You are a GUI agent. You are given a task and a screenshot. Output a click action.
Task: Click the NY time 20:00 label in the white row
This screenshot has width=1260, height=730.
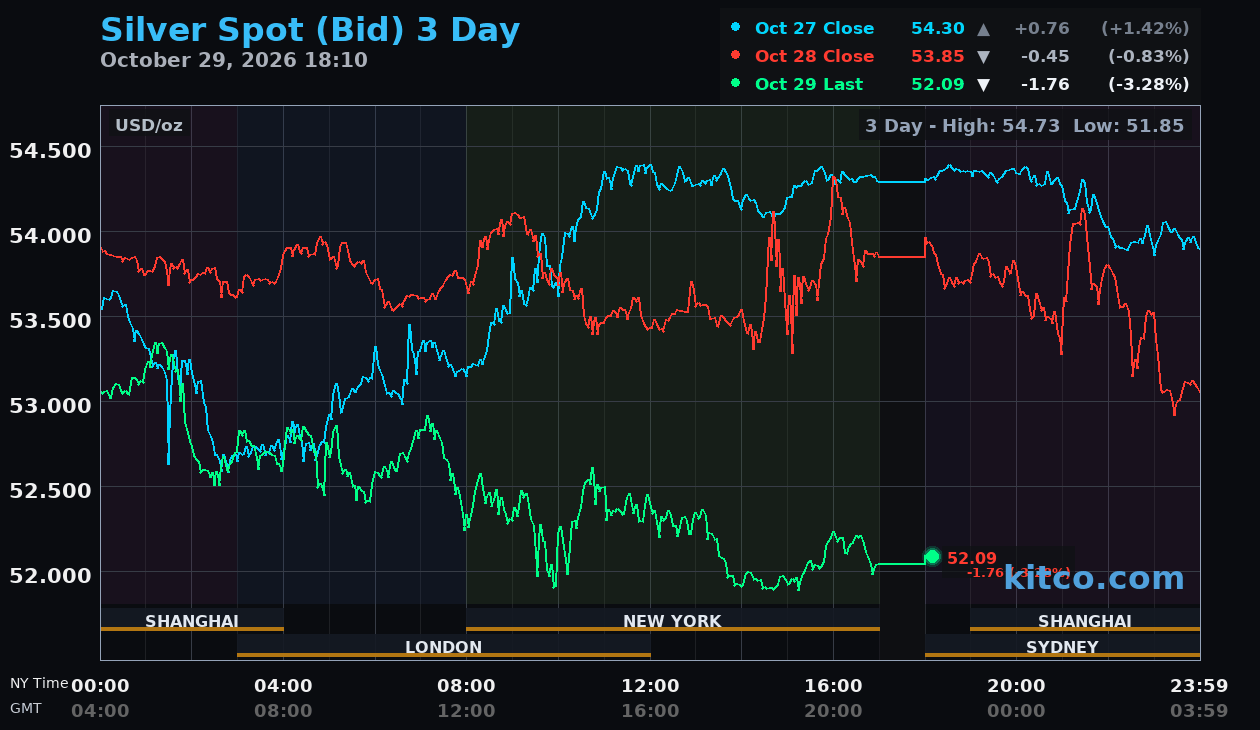[1016, 686]
